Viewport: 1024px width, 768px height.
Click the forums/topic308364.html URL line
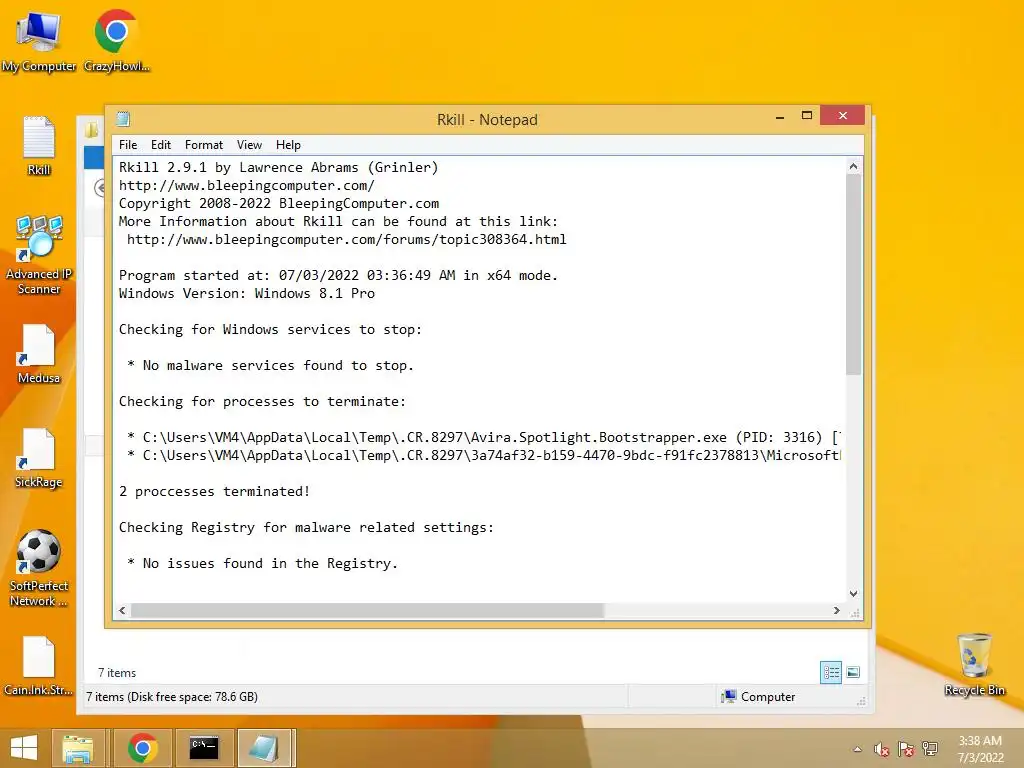click(x=346, y=240)
